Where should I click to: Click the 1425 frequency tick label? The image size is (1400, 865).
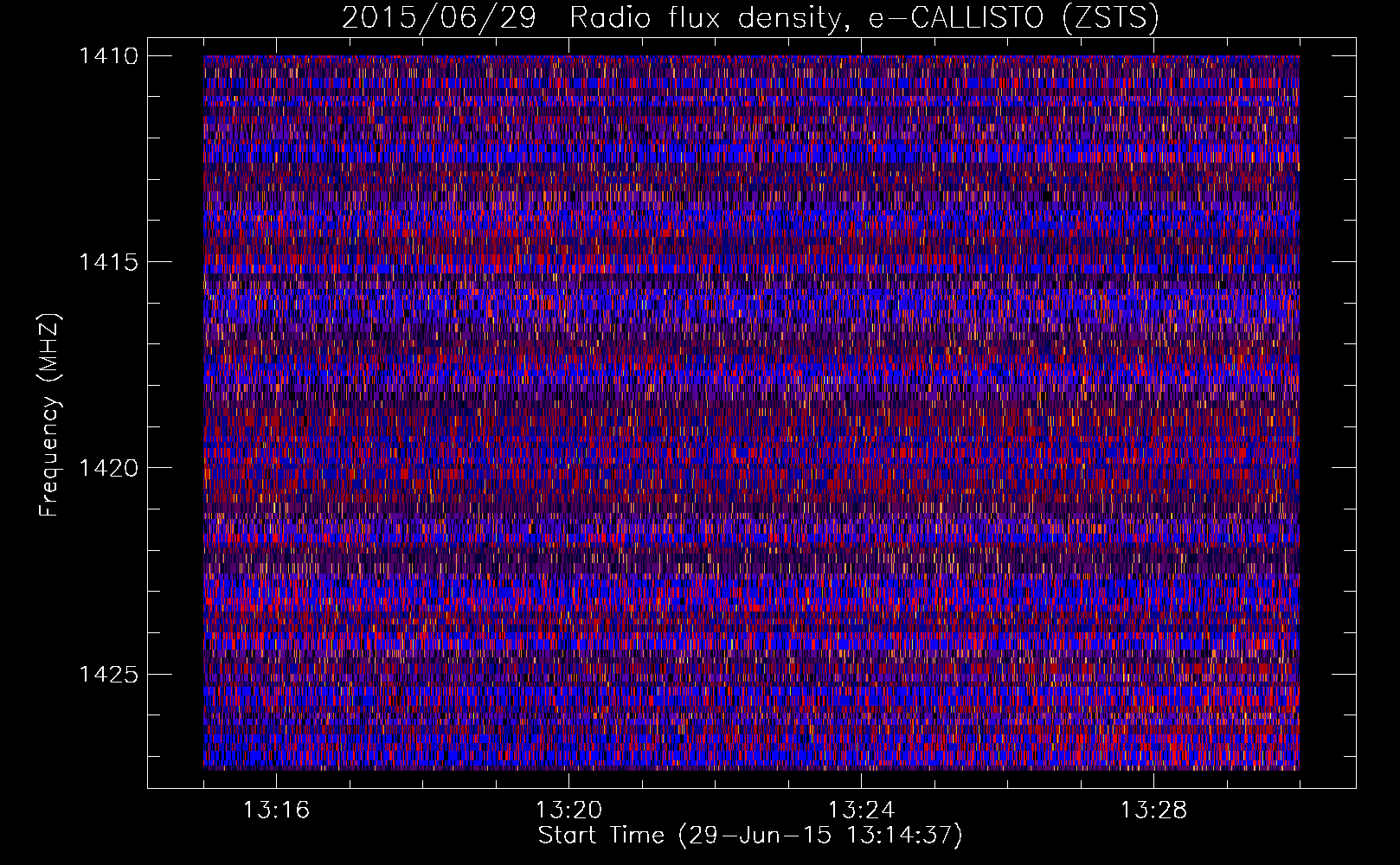click(109, 674)
